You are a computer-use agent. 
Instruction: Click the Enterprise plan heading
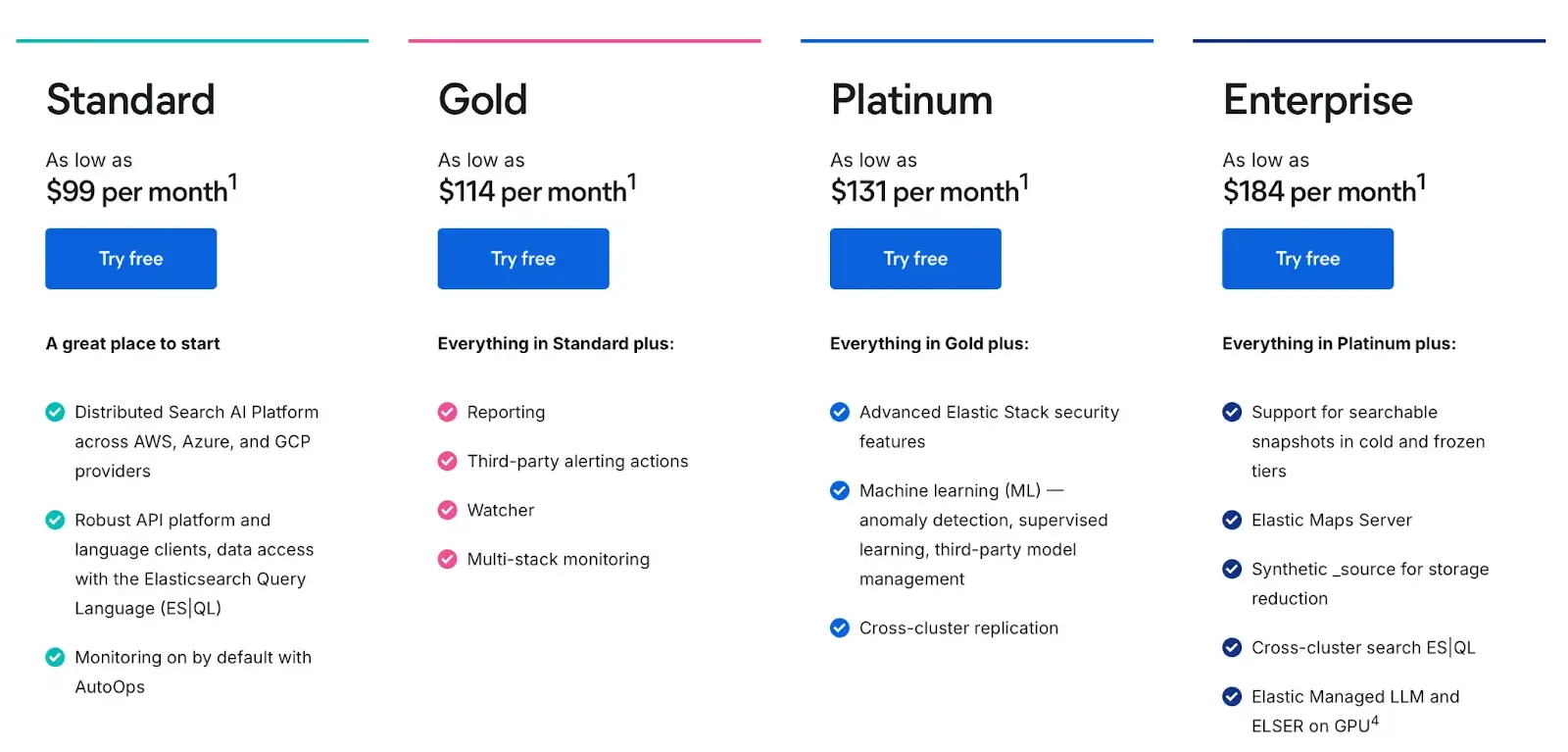tap(1317, 100)
